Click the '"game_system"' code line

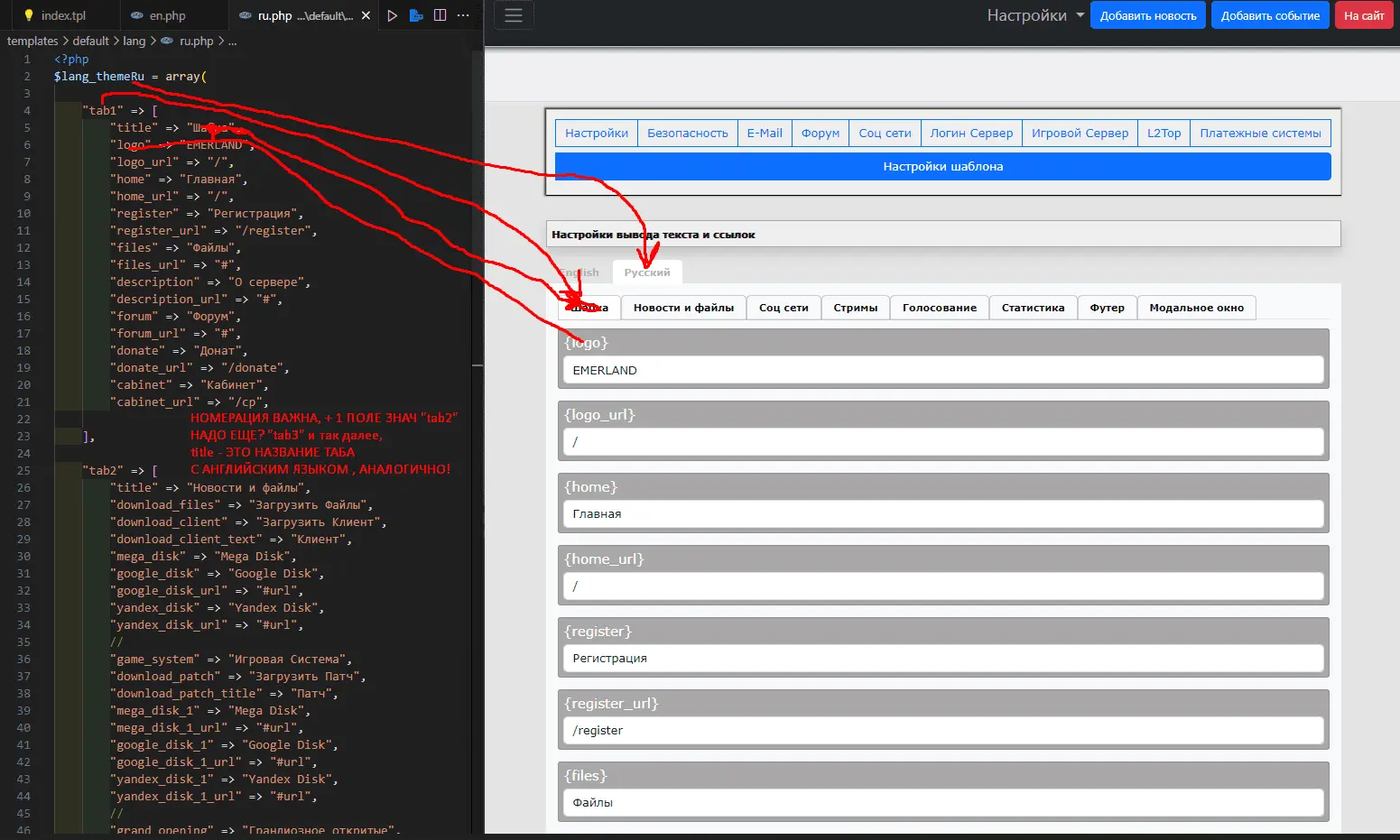click(231, 660)
